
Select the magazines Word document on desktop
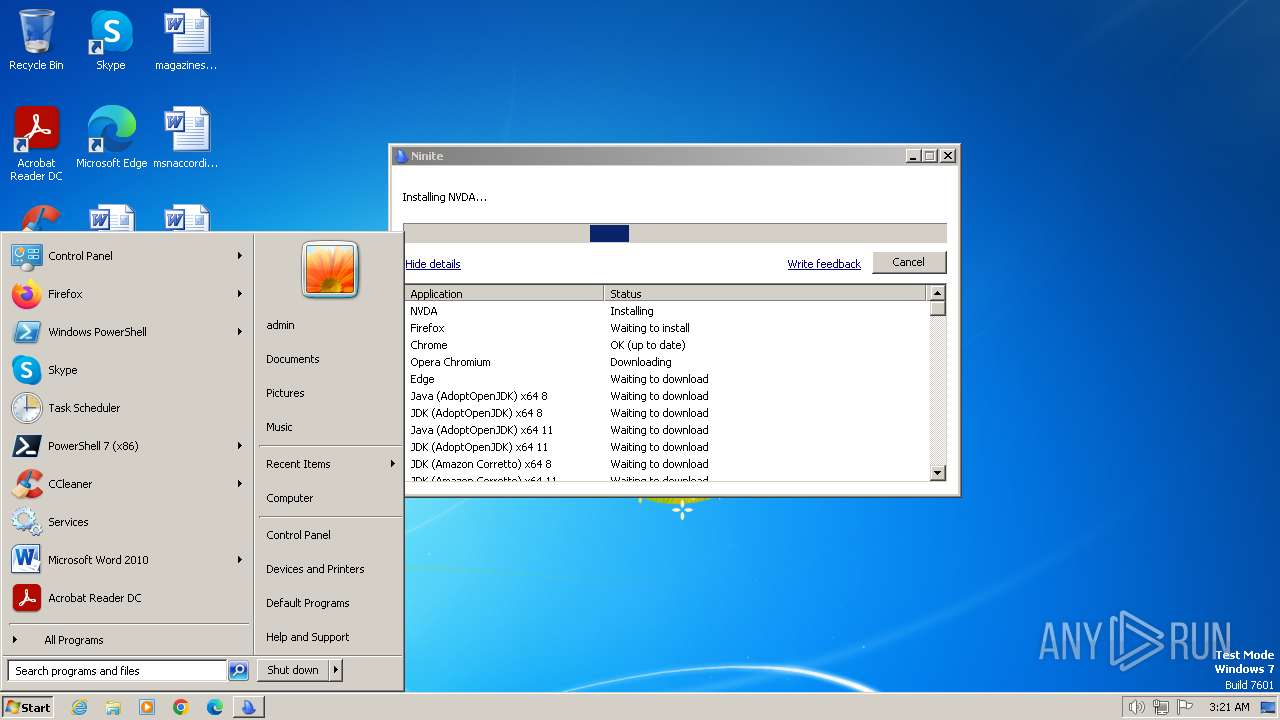coord(186,40)
